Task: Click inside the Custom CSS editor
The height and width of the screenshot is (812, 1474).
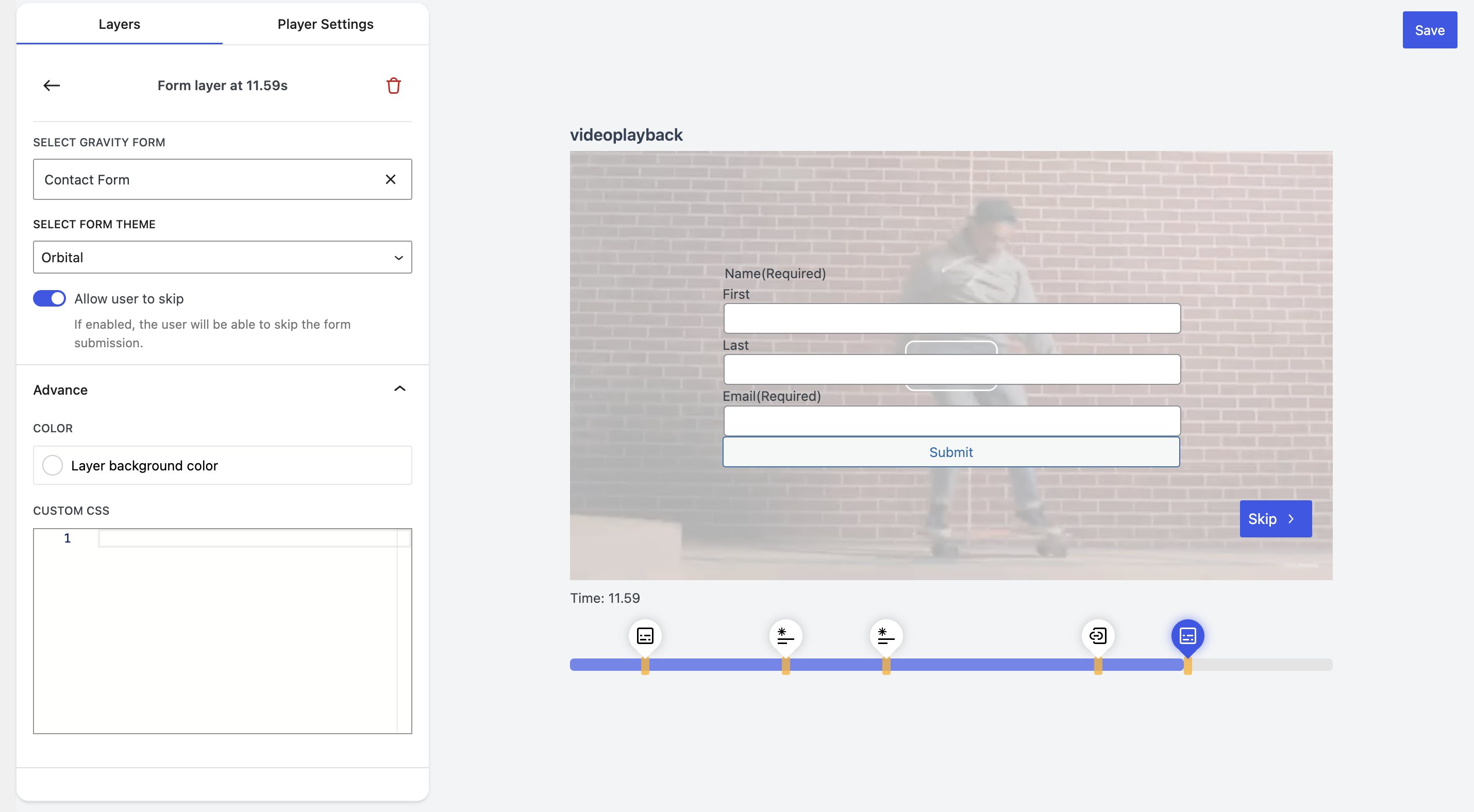Action: coord(246,629)
